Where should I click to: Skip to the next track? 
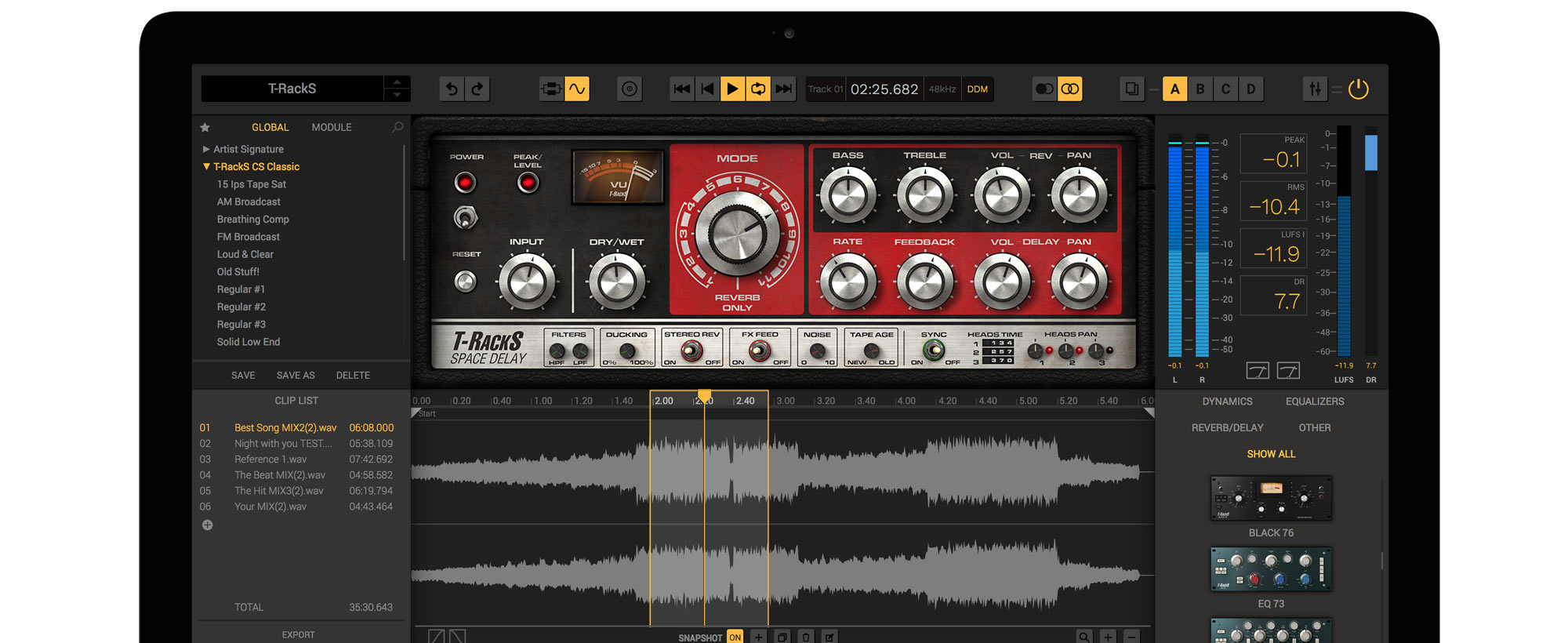(783, 89)
